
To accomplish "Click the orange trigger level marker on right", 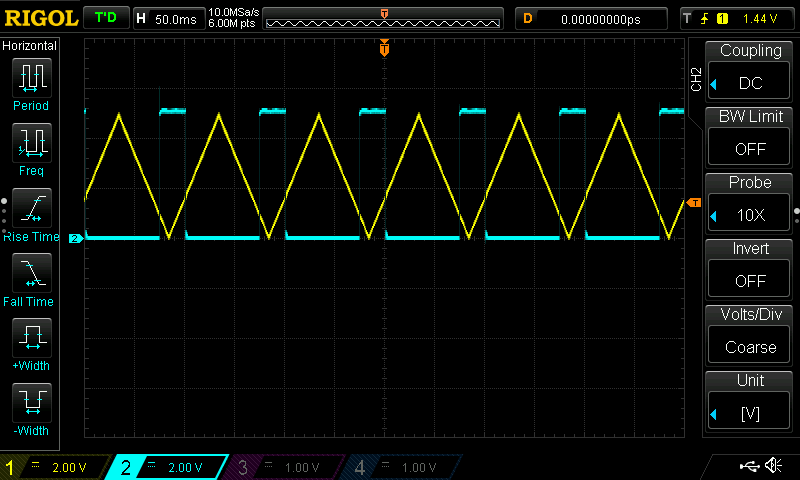I will pos(694,202).
